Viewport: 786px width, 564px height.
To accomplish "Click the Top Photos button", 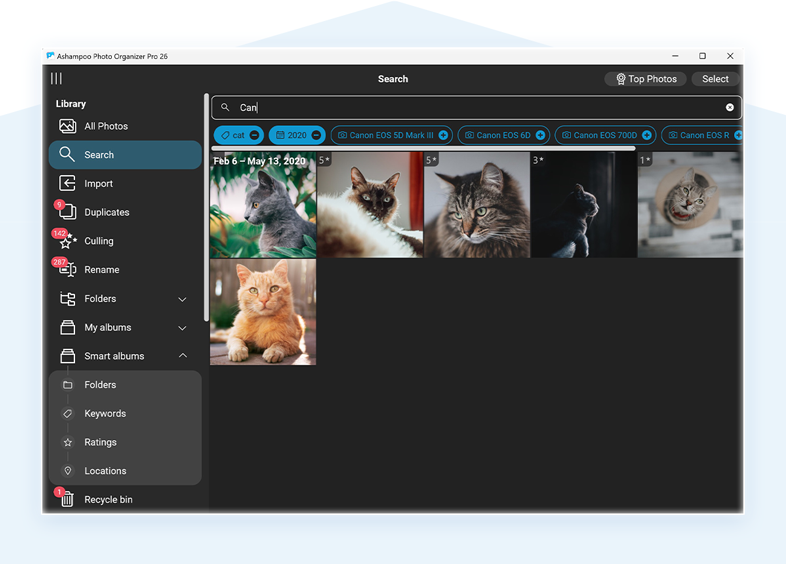I will [645, 79].
